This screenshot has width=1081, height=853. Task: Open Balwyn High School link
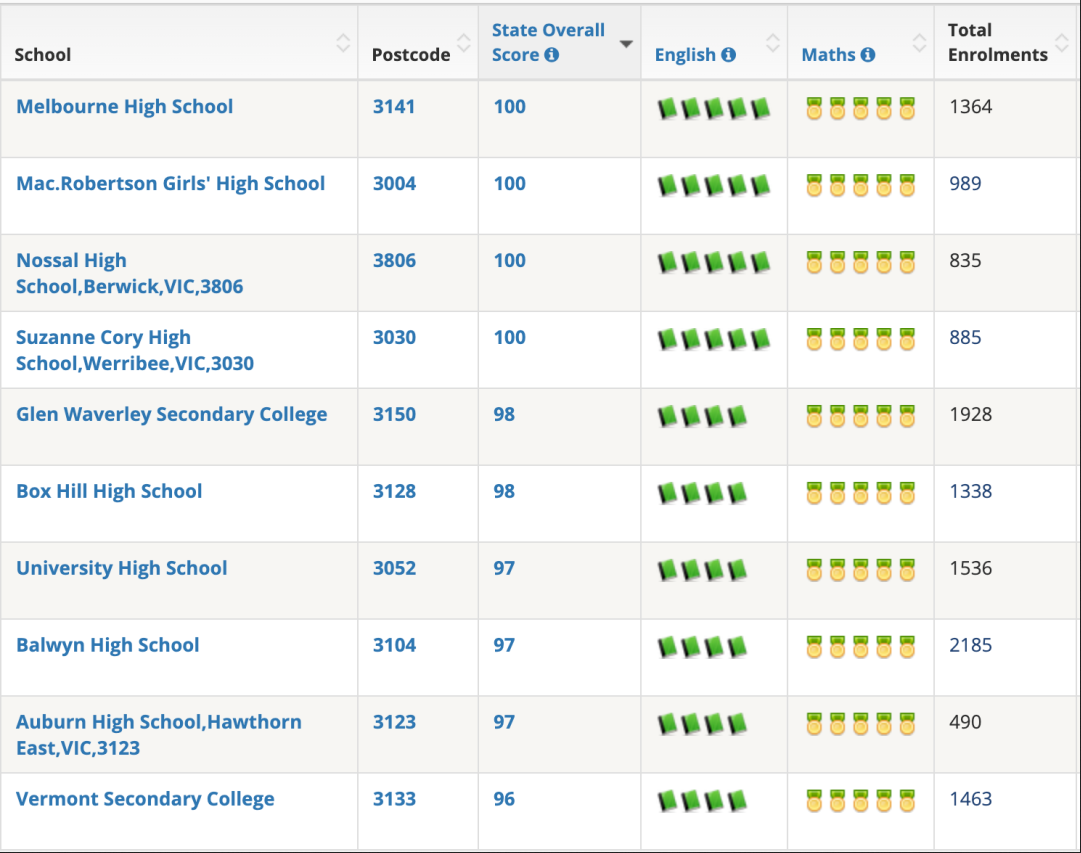[108, 645]
